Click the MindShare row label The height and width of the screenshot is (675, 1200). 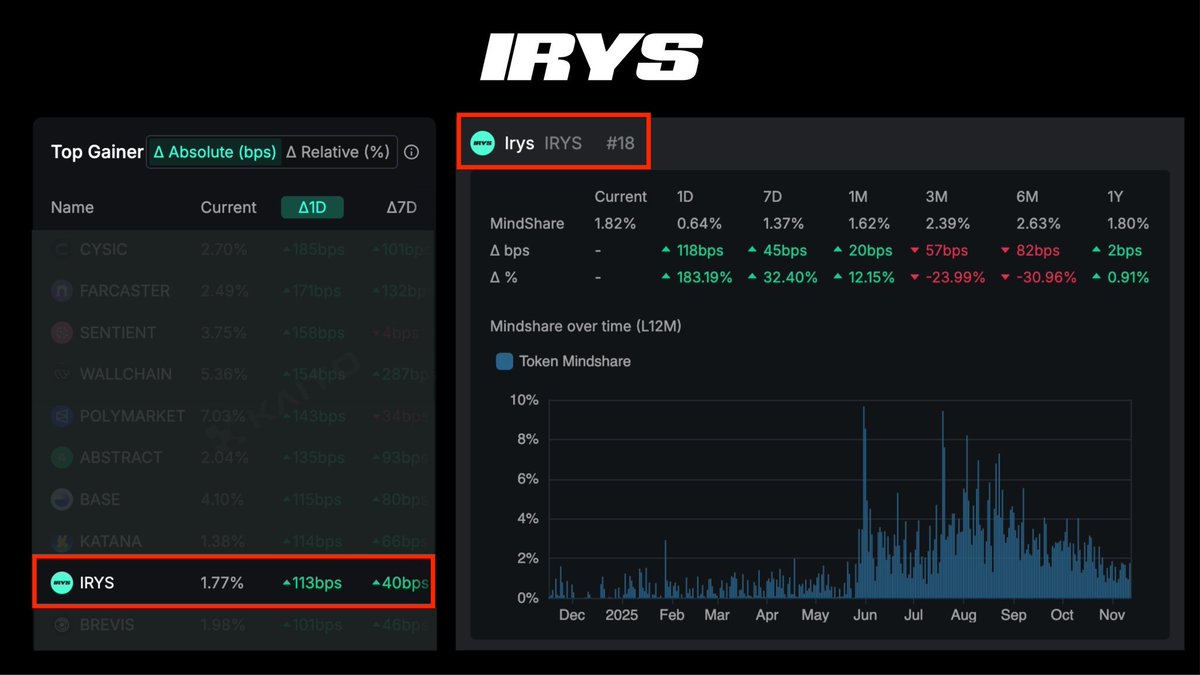point(527,224)
